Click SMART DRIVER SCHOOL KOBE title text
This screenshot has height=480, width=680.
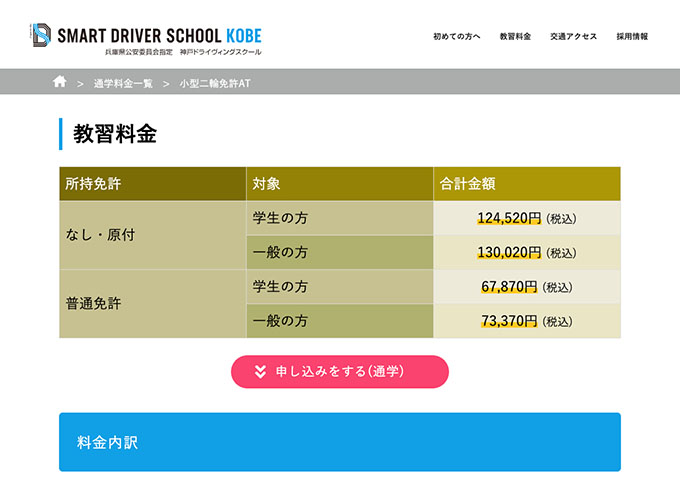click(160, 35)
